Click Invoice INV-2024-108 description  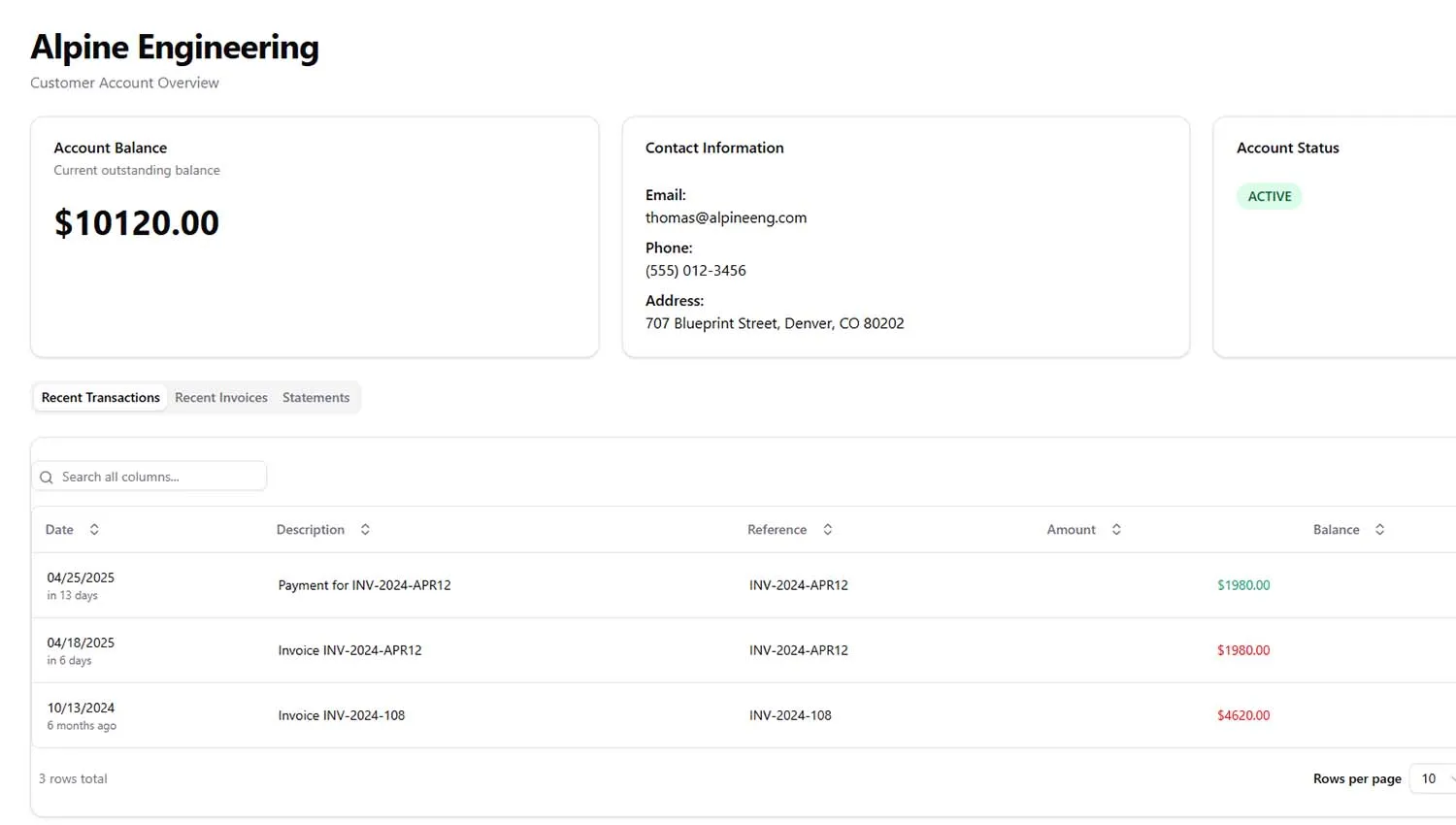342,715
